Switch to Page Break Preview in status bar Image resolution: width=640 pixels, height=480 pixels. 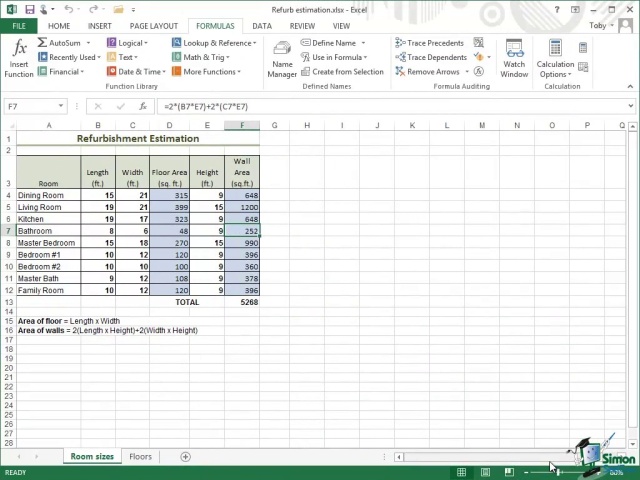pos(509,472)
